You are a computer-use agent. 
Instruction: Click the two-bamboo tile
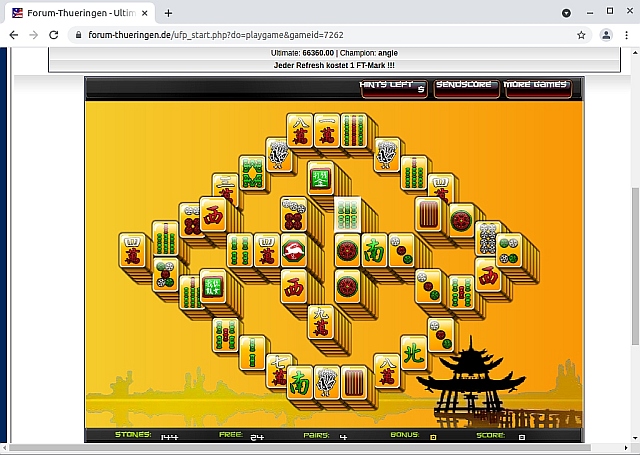pos(252,353)
